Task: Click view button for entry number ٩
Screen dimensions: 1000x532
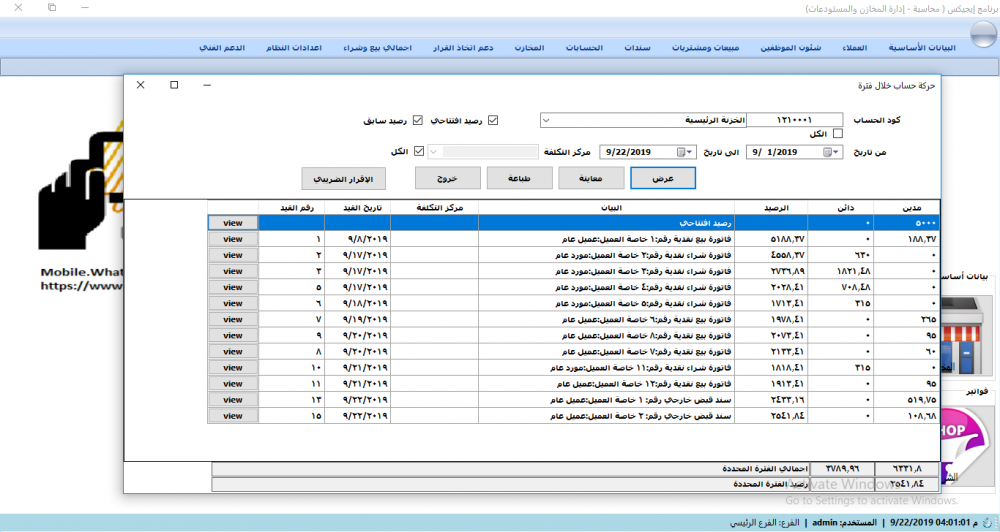Action: [x=233, y=336]
